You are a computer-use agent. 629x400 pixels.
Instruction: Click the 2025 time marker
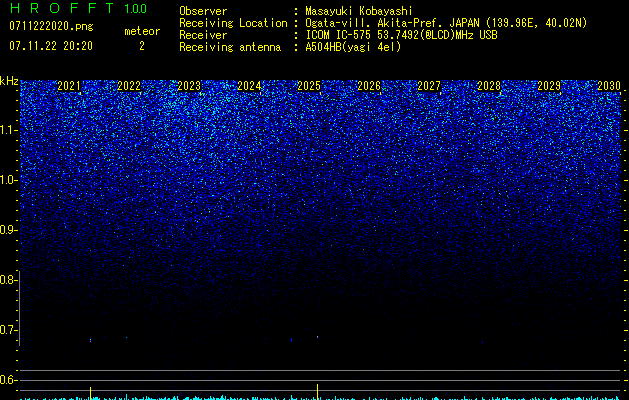coord(309,86)
